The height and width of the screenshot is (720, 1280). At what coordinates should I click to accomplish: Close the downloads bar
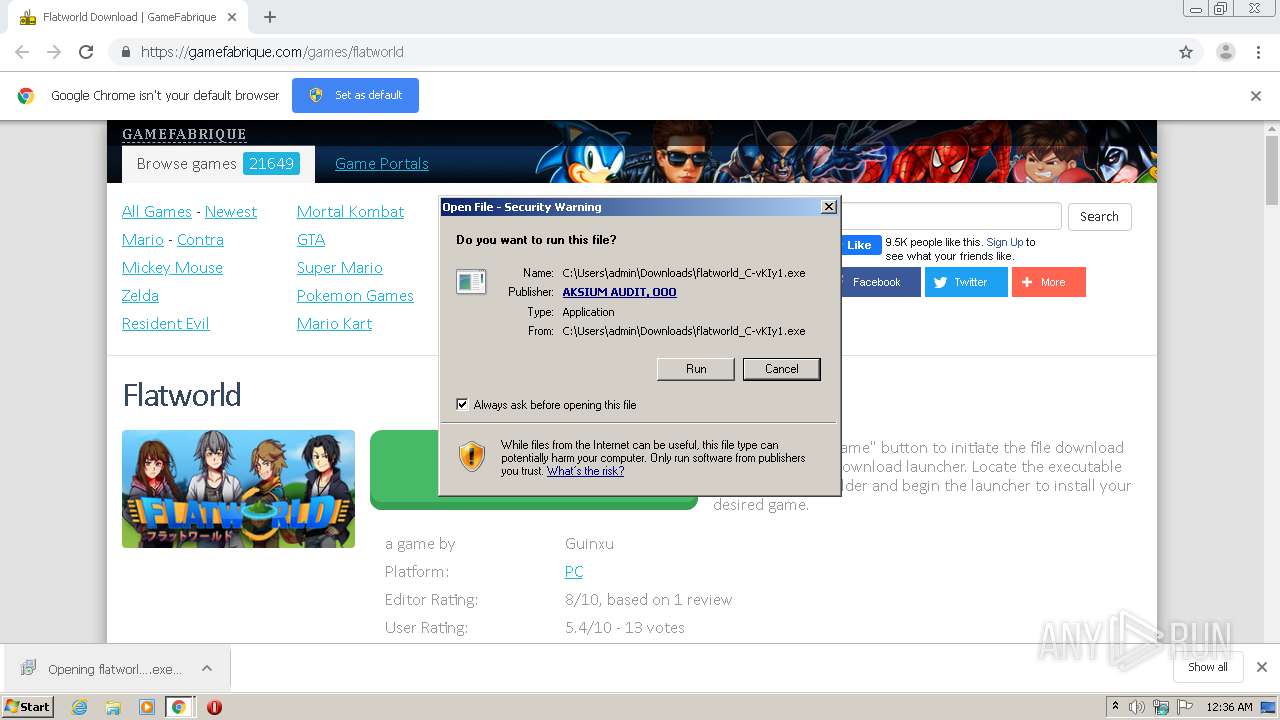pos(1261,667)
